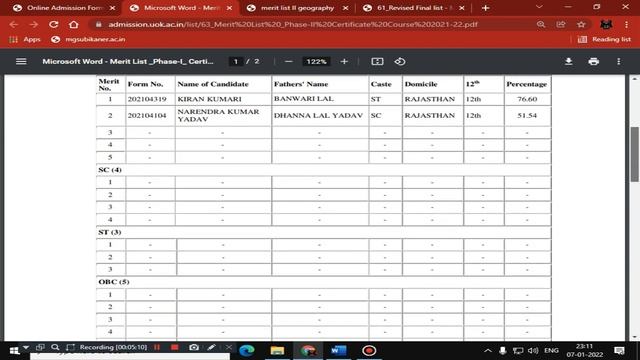The image size is (640, 360).
Task: Open the browser home page
Action: point(73,24)
